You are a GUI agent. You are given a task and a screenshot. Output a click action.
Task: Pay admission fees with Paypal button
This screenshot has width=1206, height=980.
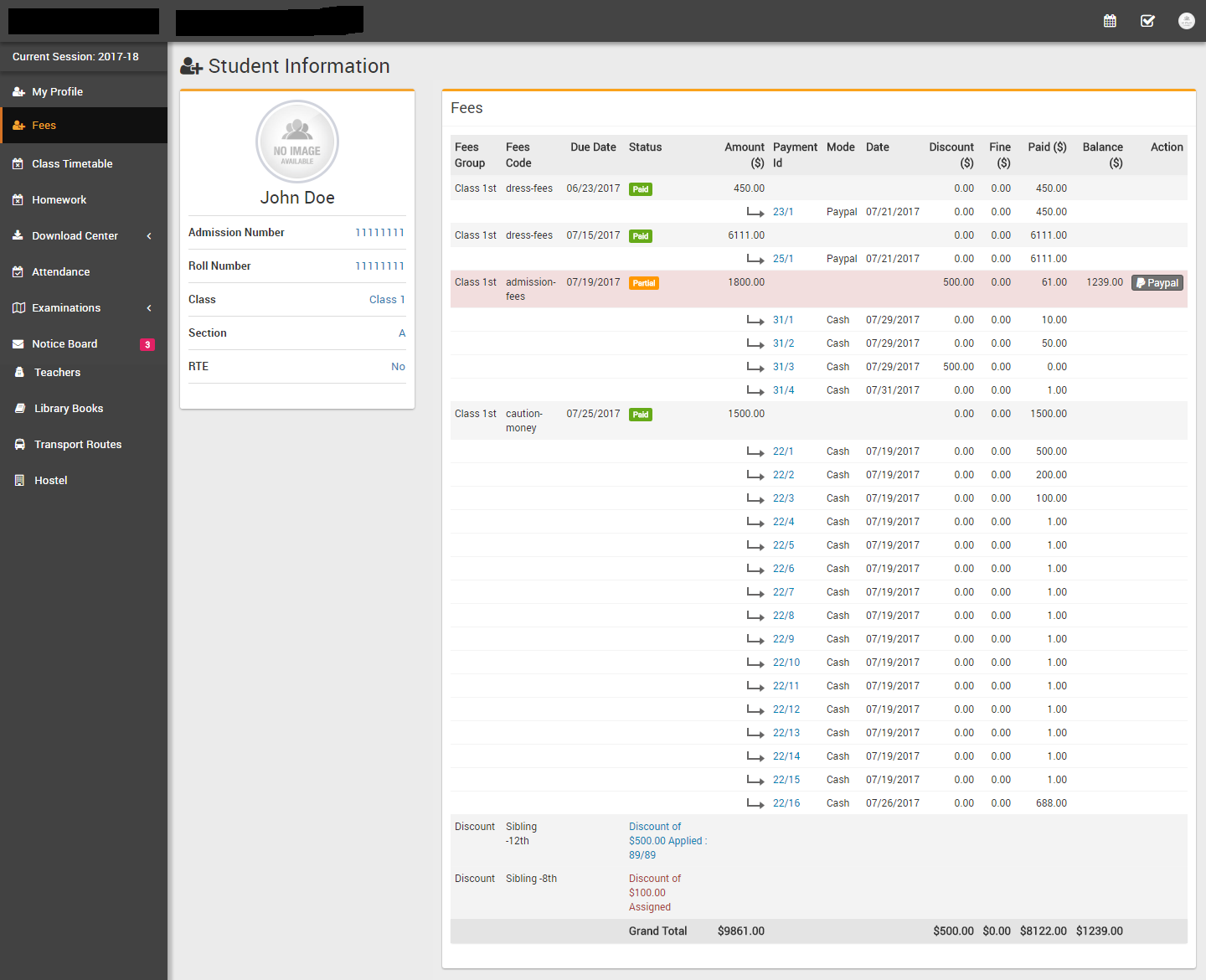1157,283
